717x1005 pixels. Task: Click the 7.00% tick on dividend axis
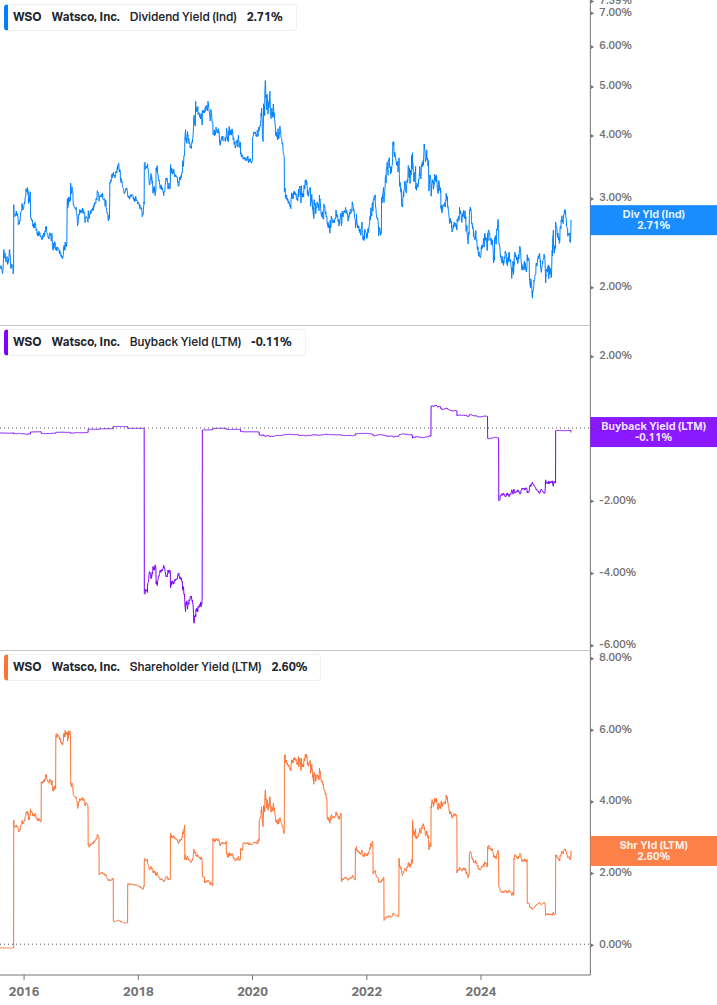(x=615, y=12)
